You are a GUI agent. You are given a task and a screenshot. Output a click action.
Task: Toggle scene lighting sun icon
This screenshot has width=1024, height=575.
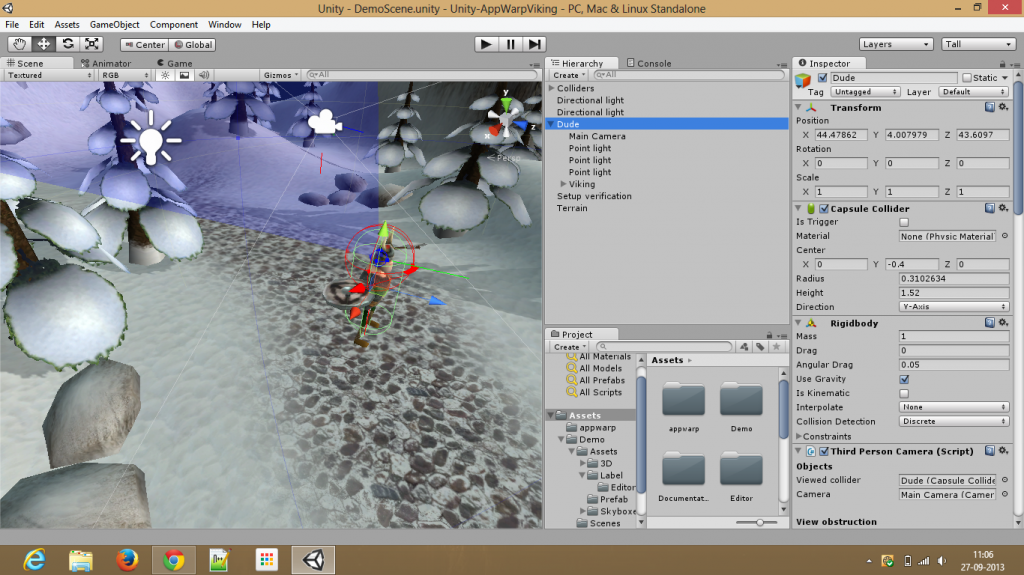click(x=165, y=75)
